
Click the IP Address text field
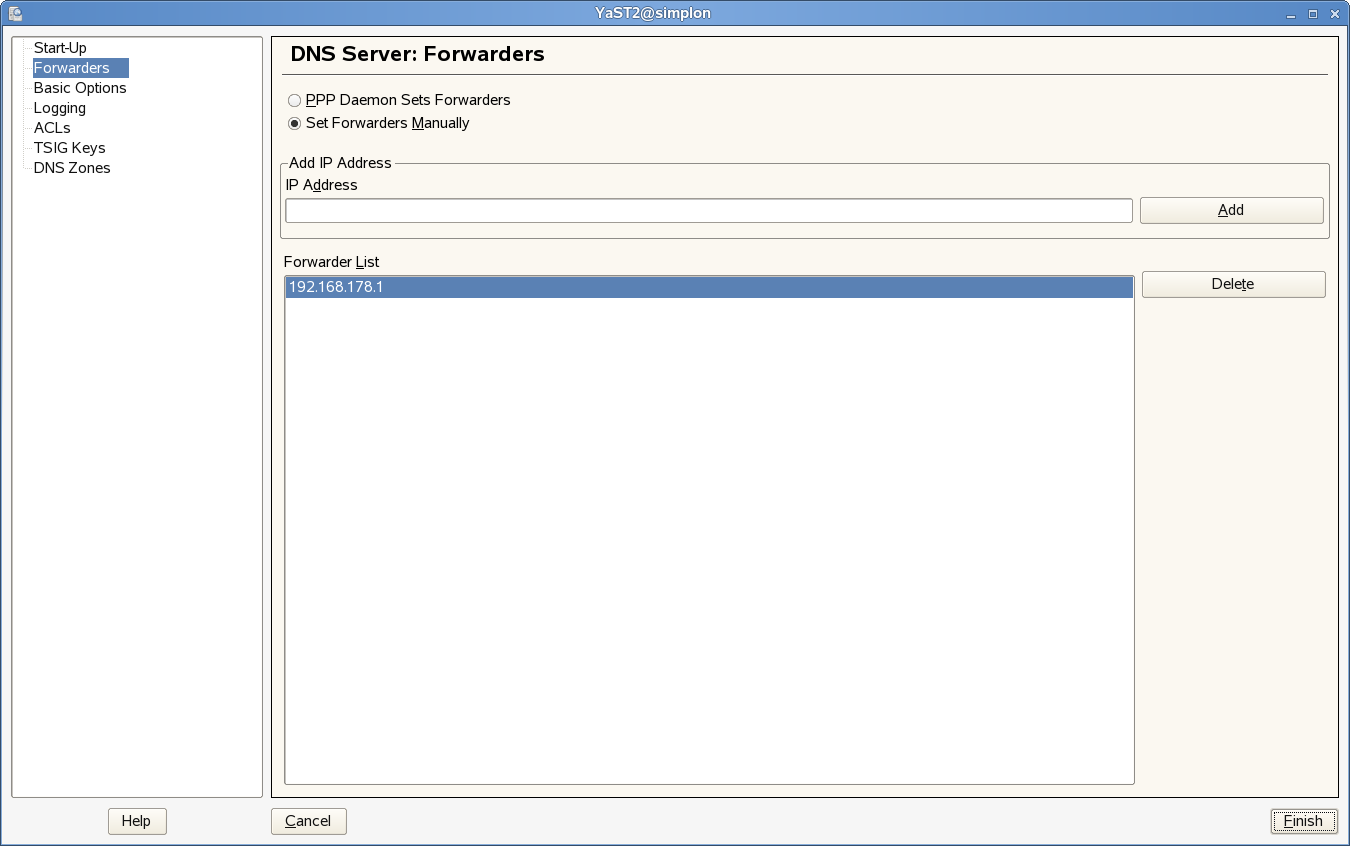pos(708,210)
